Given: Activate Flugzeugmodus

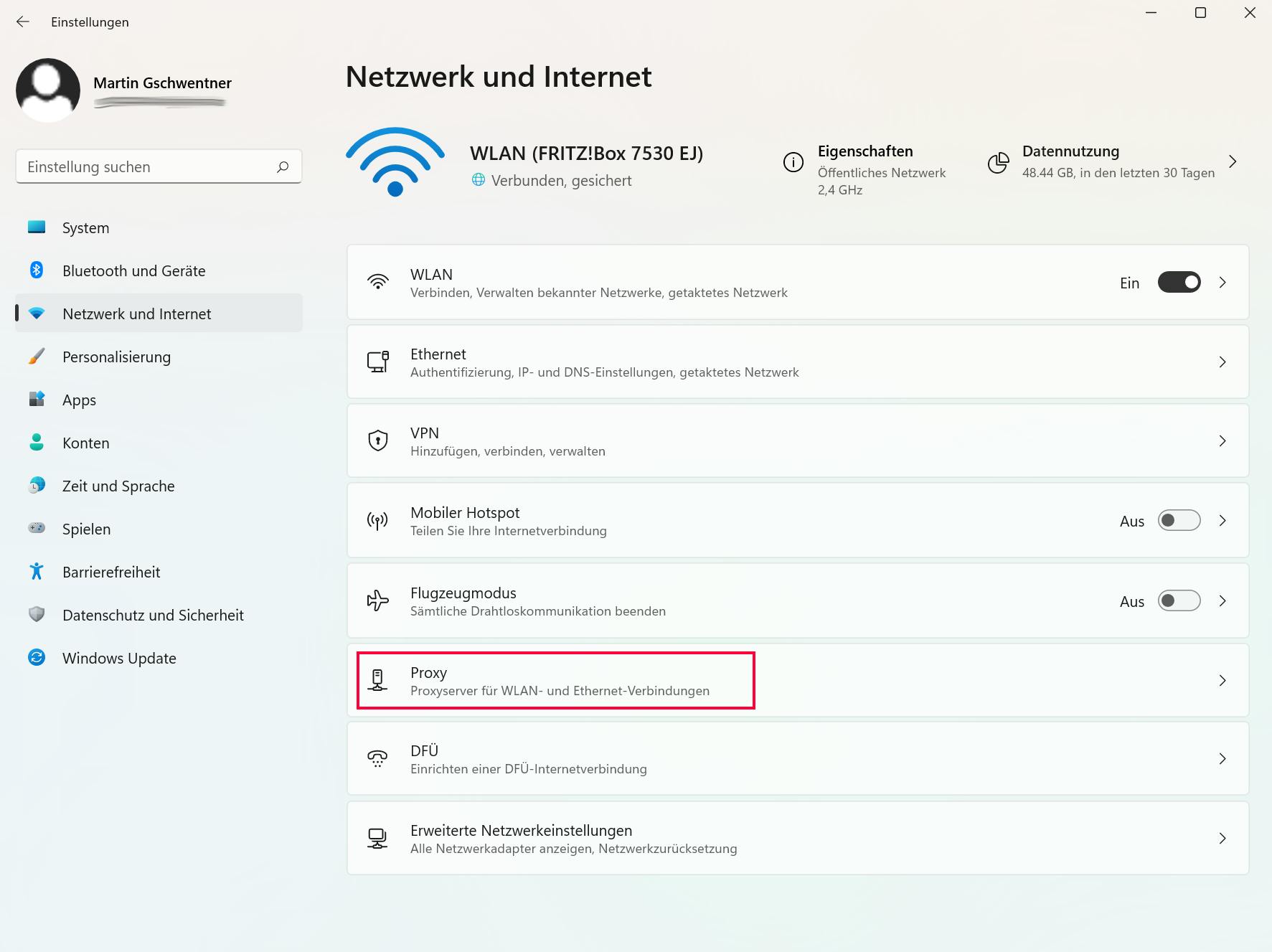Looking at the screenshot, I should [1179, 600].
